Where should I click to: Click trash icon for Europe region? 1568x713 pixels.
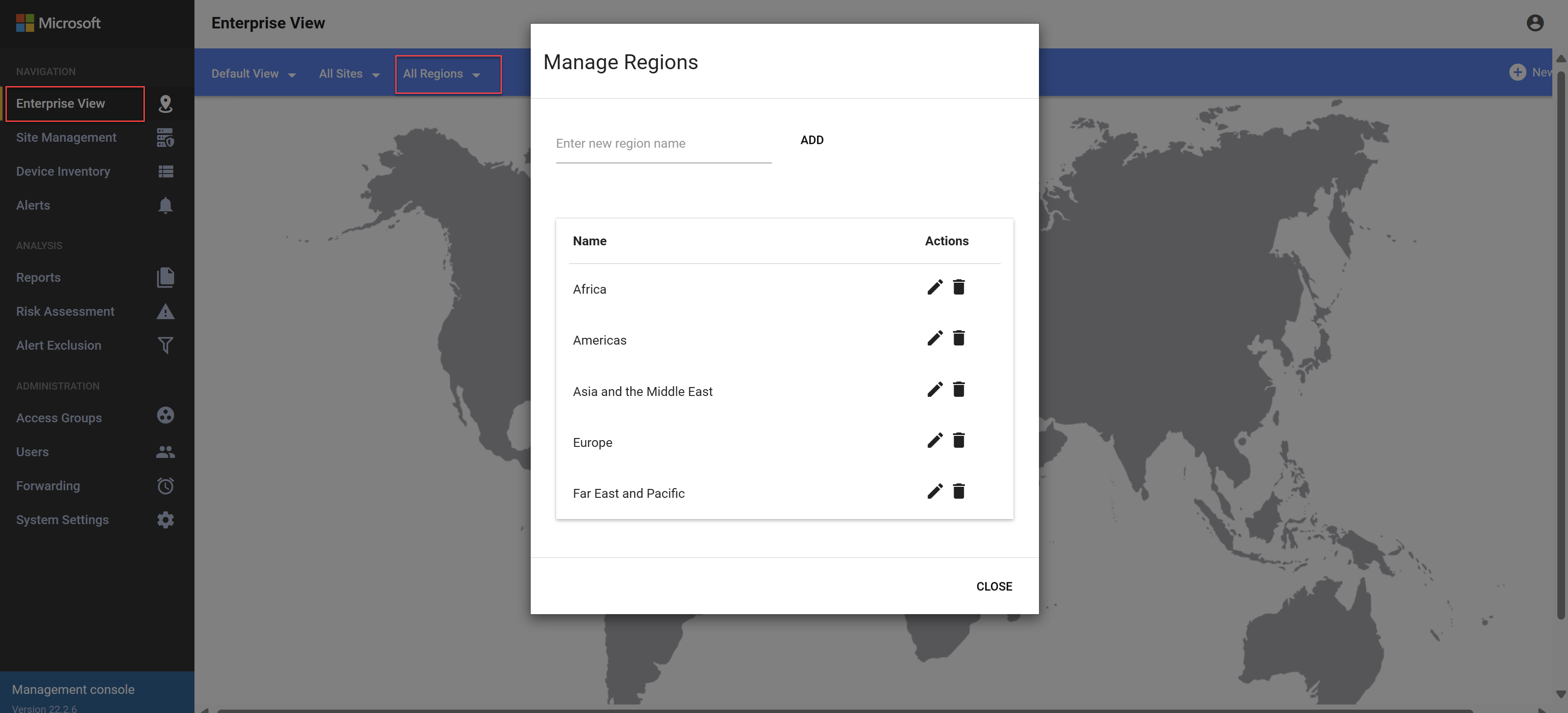[x=959, y=441]
